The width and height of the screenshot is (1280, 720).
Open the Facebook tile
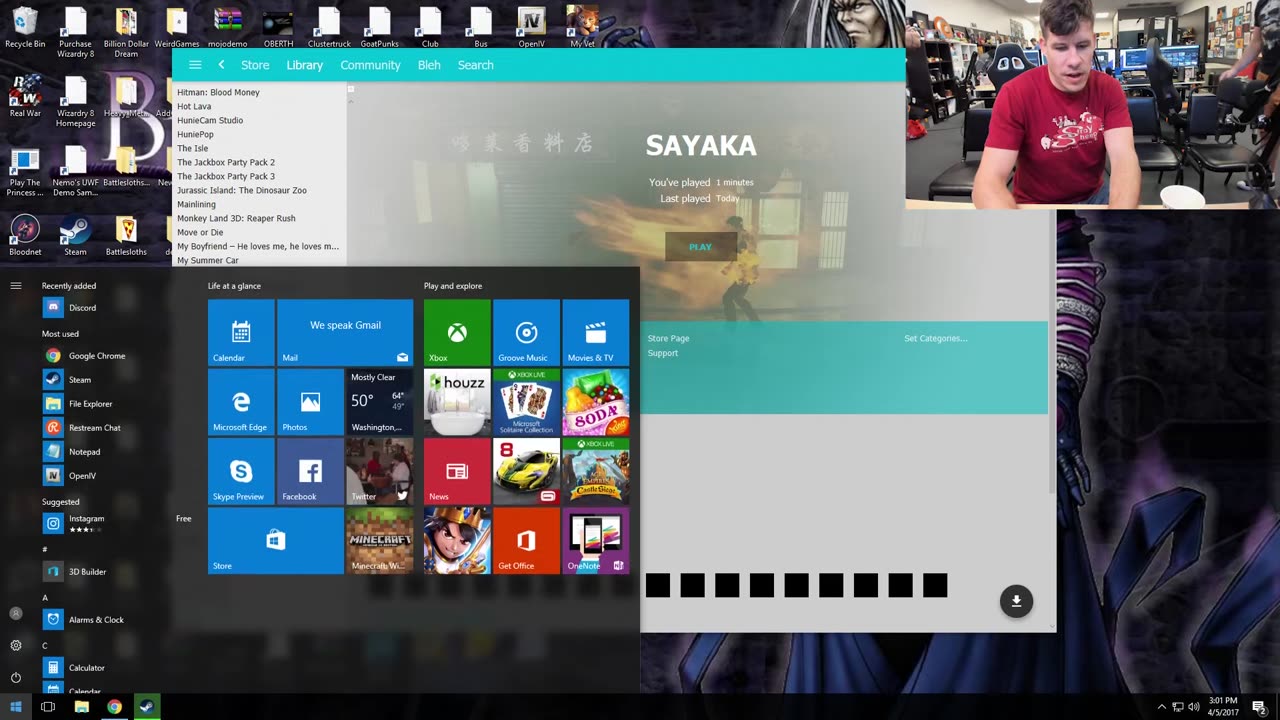pyautogui.click(x=310, y=471)
